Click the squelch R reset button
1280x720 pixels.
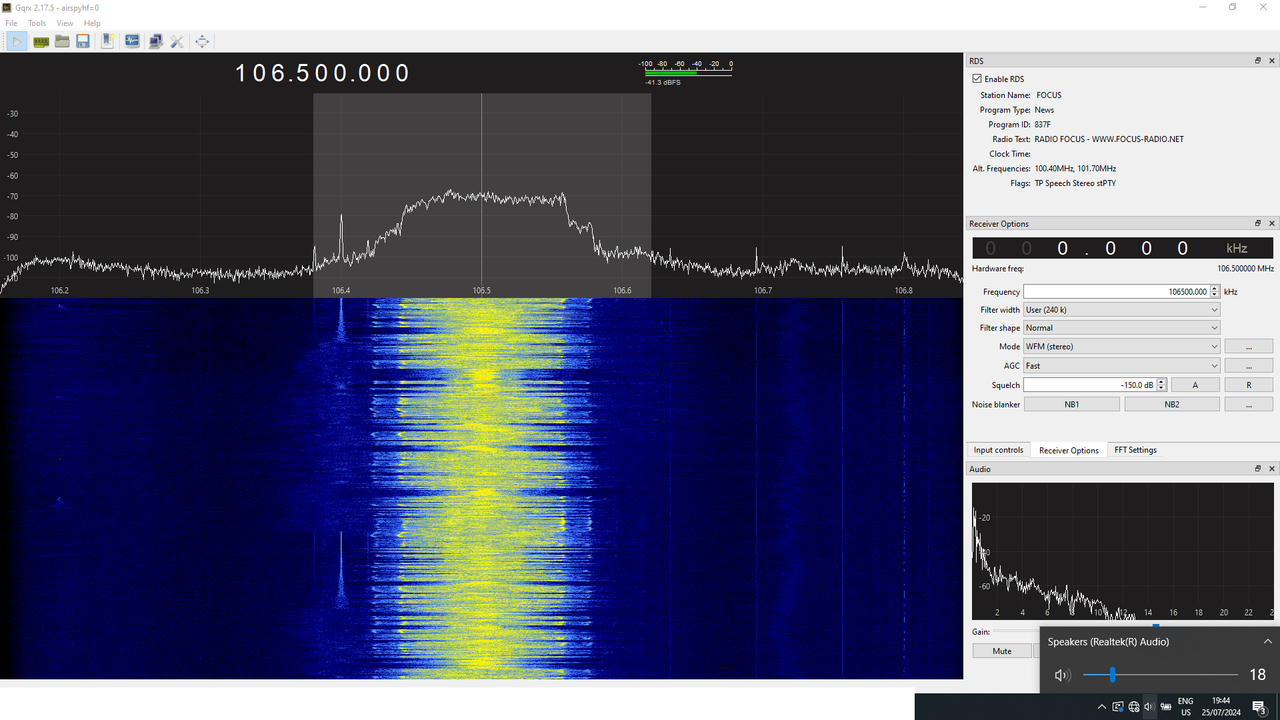pyautogui.click(x=1249, y=385)
